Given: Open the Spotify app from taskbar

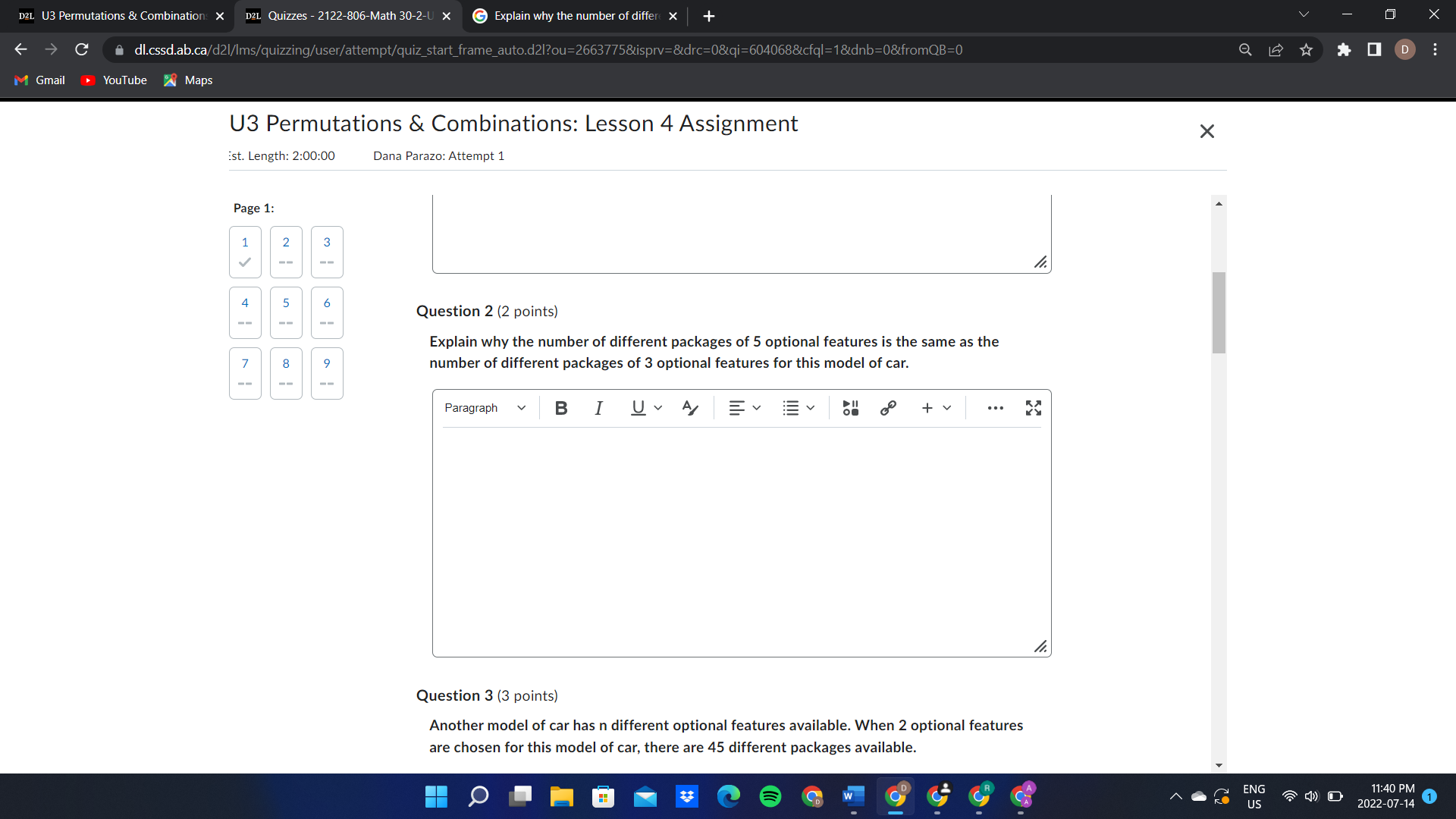Looking at the screenshot, I should 770,796.
